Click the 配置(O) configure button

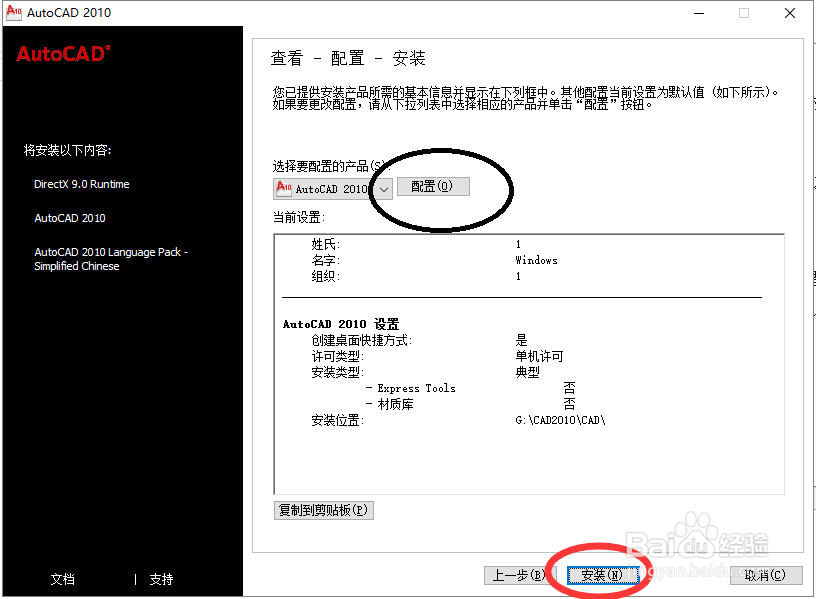pos(433,186)
